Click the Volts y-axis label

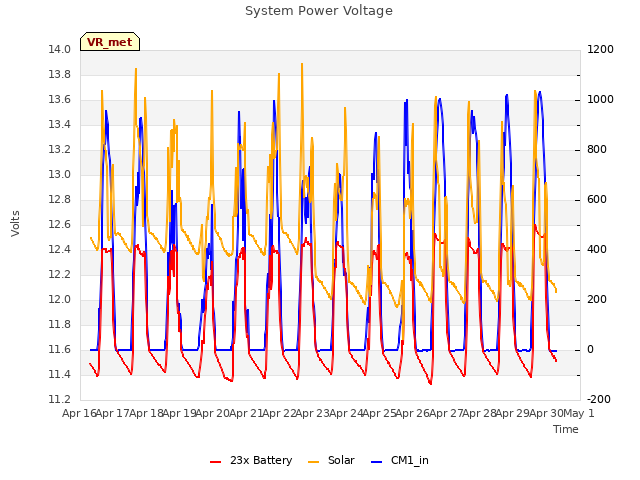click(x=16, y=223)
